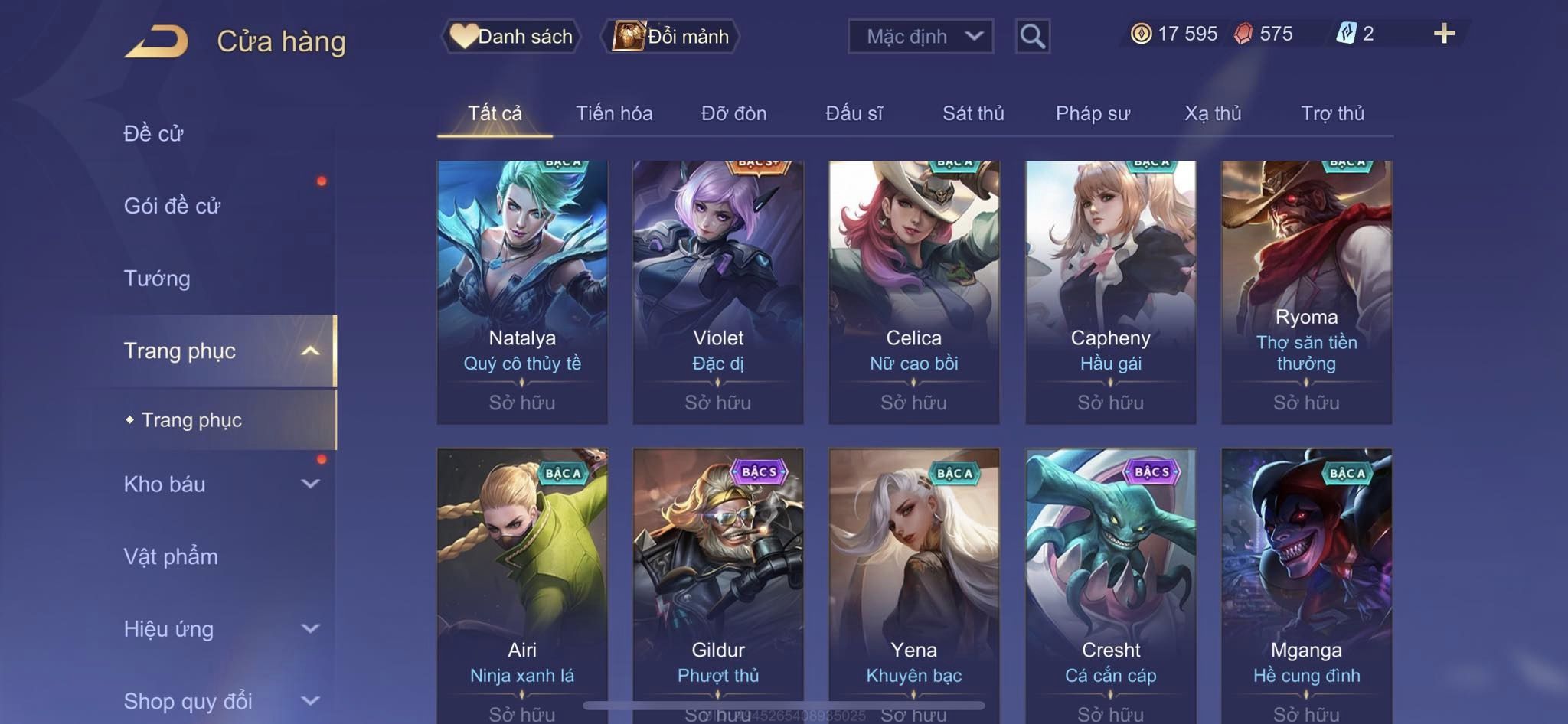Viewport: 1568px width, 724px height.
Task: Click the horizontal scroll bar at bottom
Action: pos(784,705)
